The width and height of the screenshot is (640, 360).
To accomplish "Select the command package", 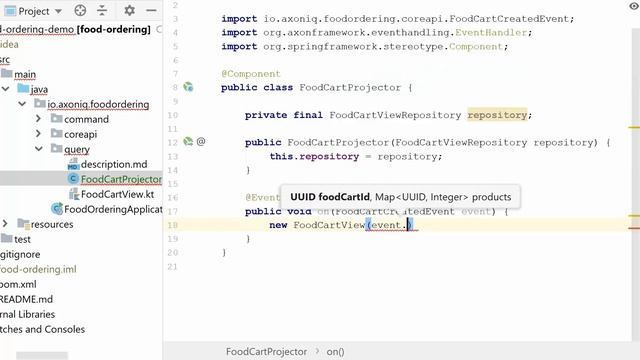I will (86, 119).
